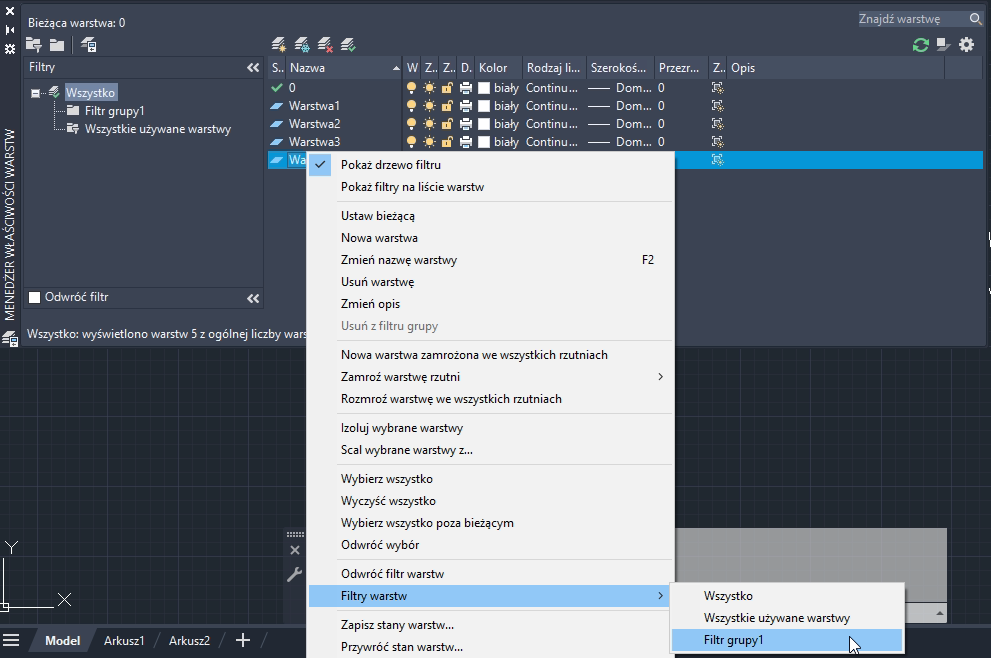Screen dimensions: 991x658
Task: Toggle the padlock lock for Warstwa3
Action: tap(447, 142)
